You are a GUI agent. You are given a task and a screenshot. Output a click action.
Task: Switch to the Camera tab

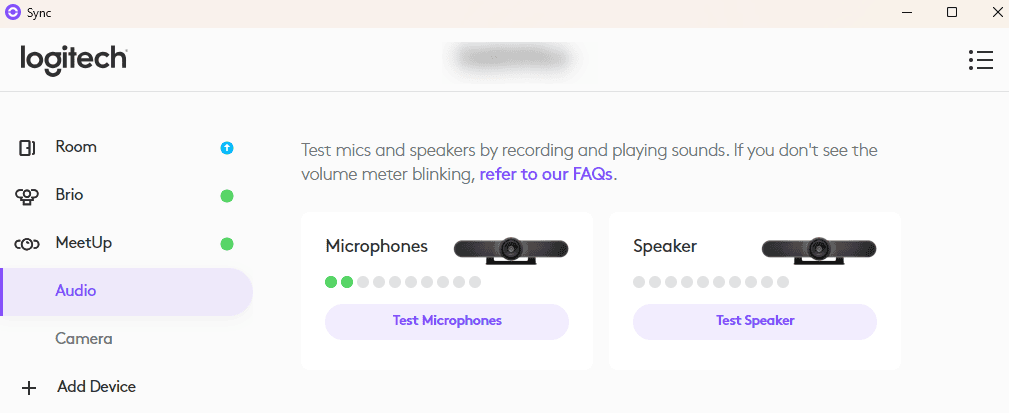tap(84, 339)
